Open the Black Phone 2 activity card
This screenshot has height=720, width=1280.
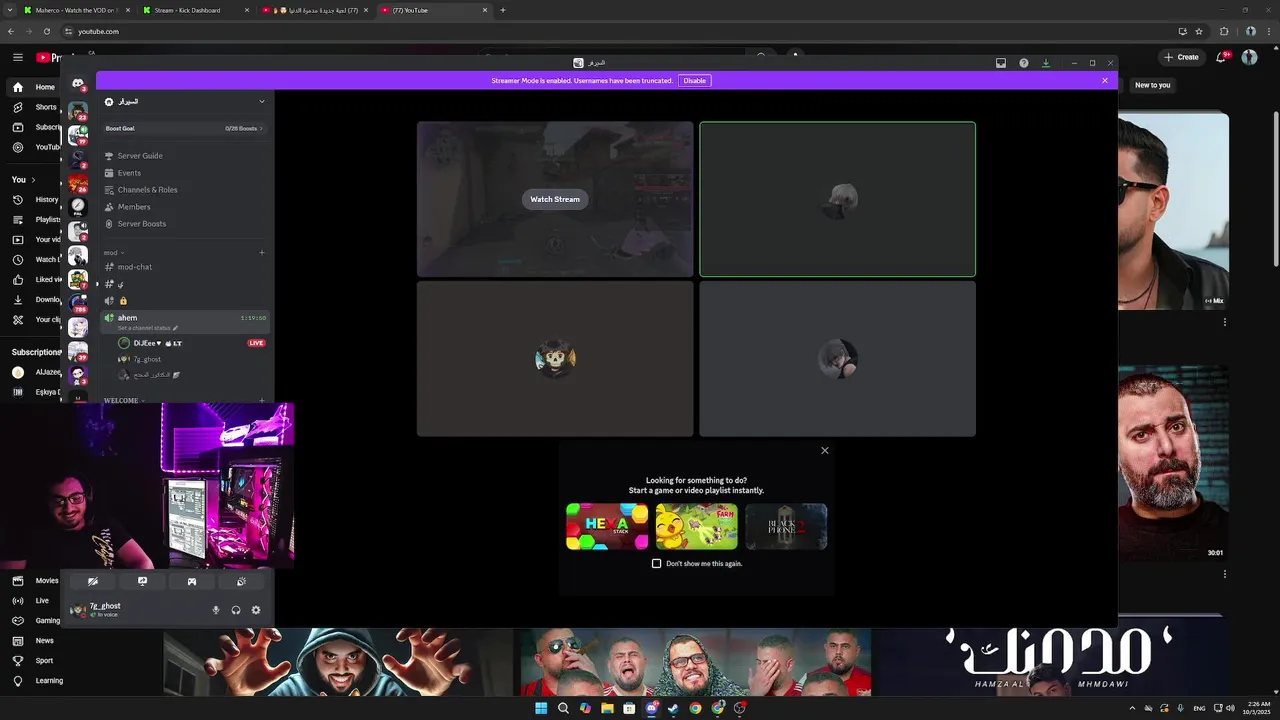coord(786,526)
